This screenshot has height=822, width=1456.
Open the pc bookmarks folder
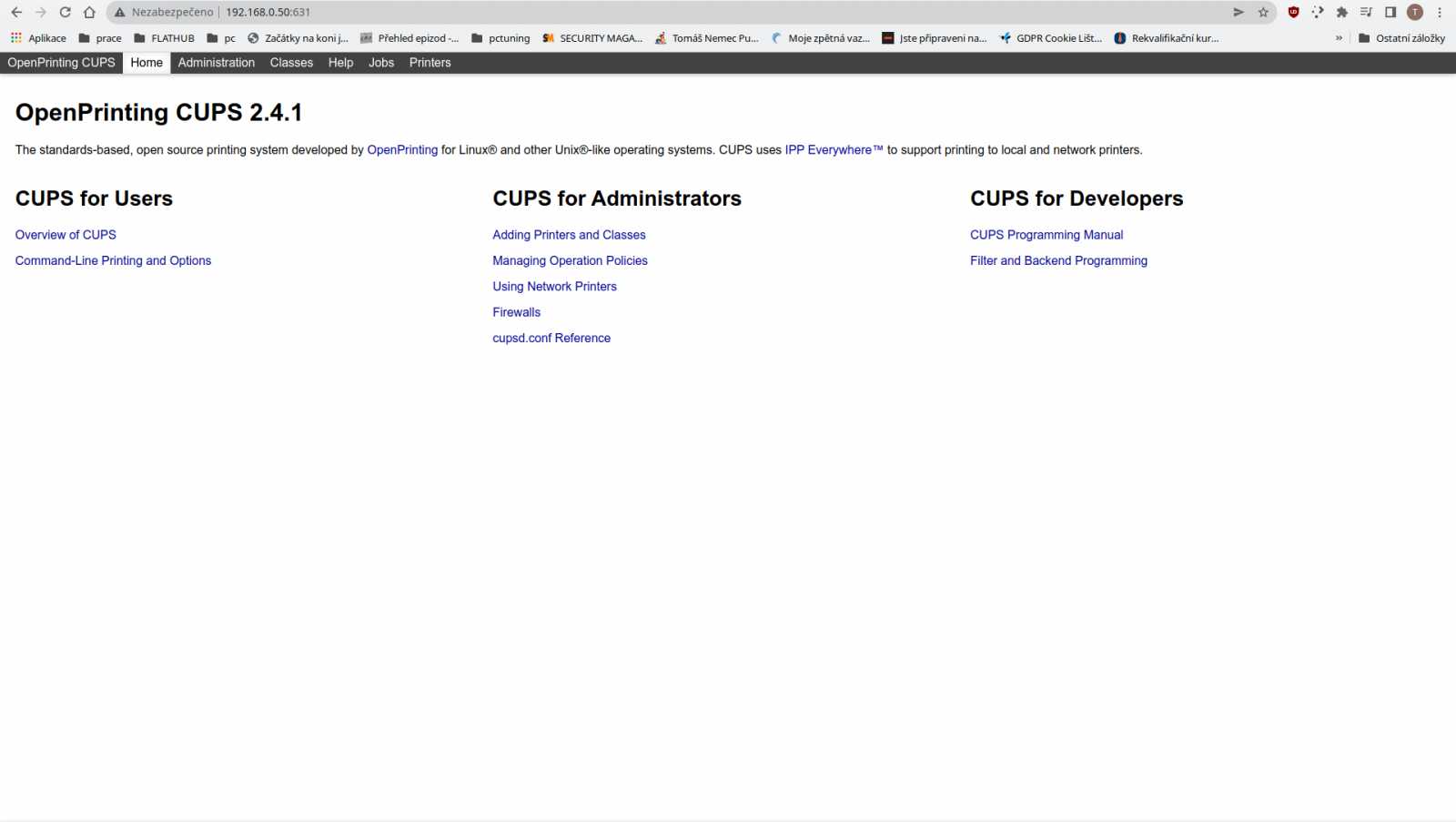221,38
